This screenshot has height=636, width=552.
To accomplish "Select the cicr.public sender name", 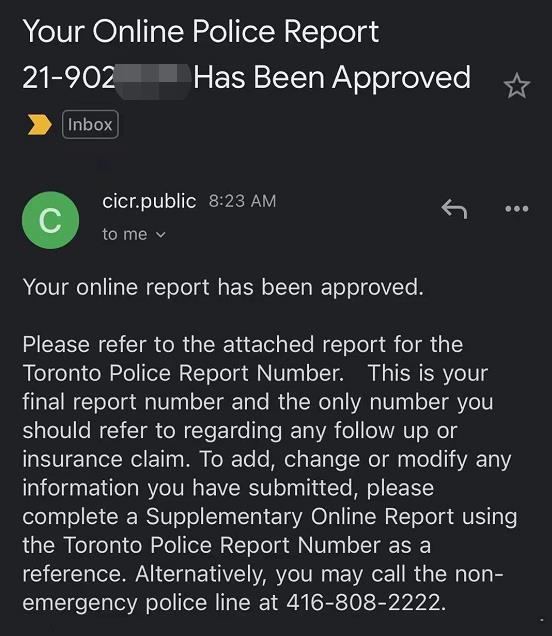I will (x=149, y=201).
